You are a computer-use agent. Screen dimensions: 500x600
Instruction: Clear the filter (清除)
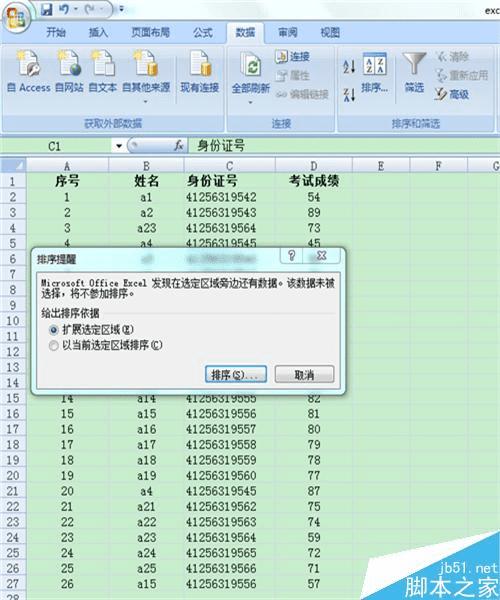[452, 57]
